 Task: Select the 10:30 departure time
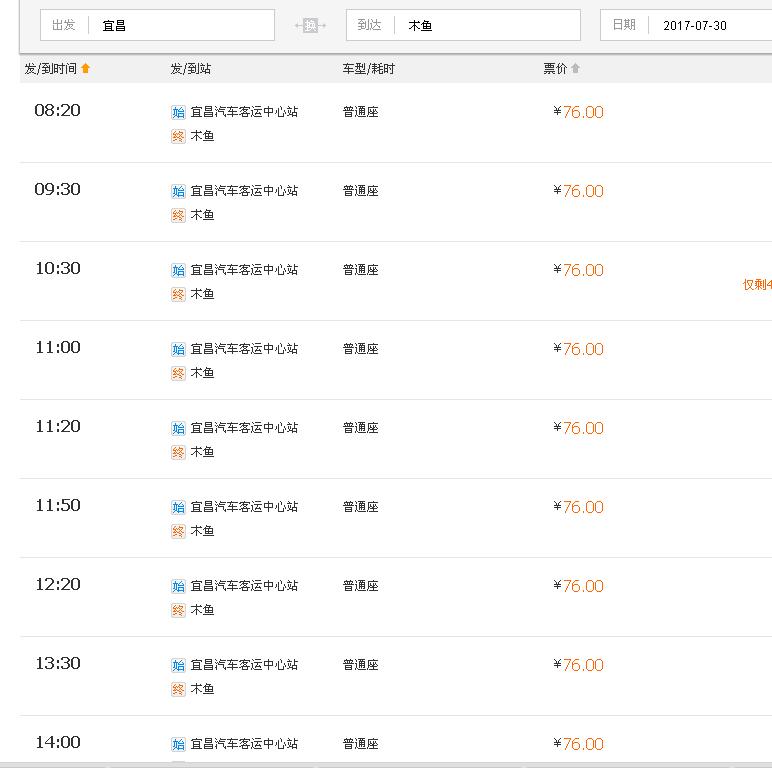(x=58, y=268)
